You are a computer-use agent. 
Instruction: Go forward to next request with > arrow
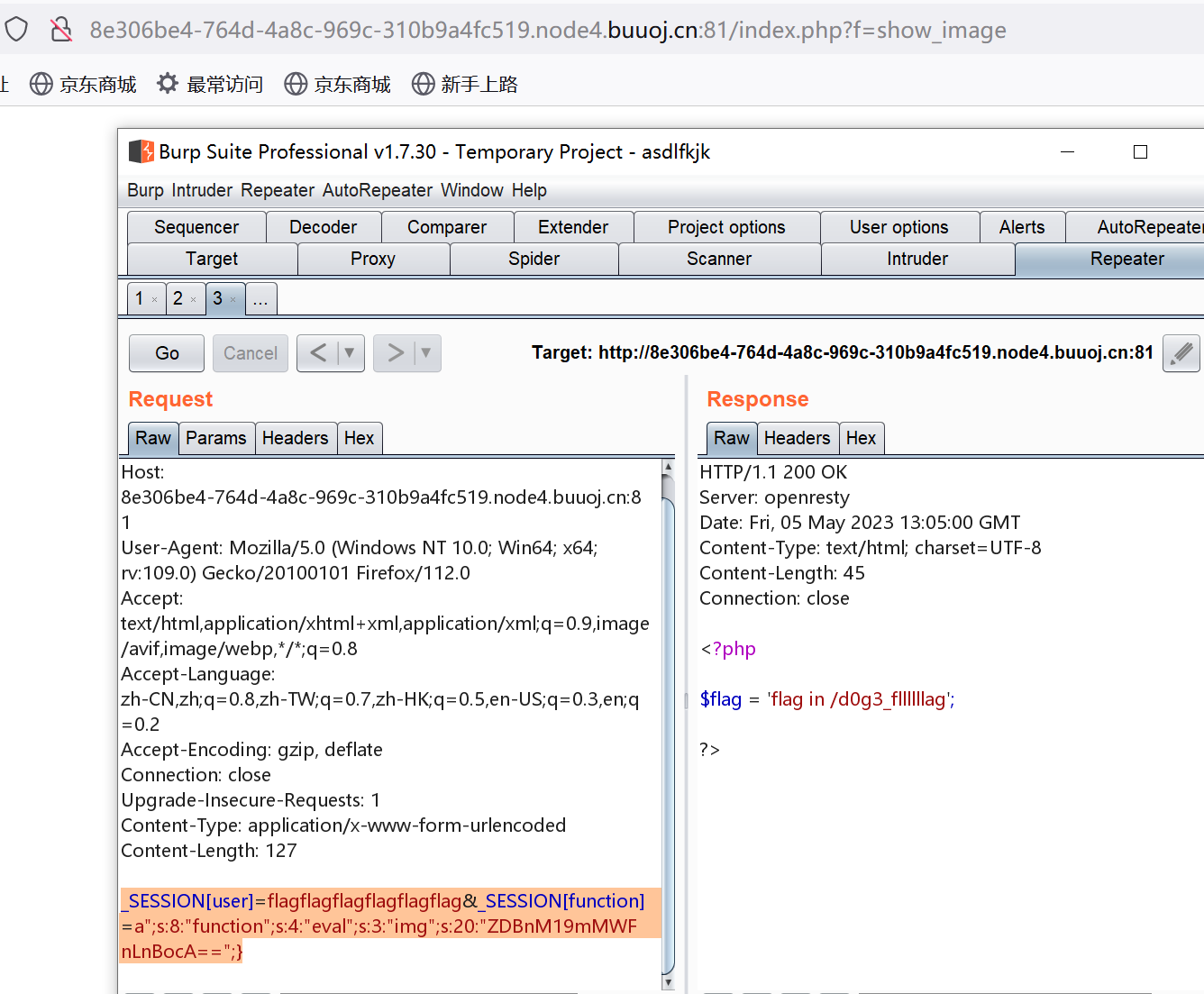tap(395, 353)
